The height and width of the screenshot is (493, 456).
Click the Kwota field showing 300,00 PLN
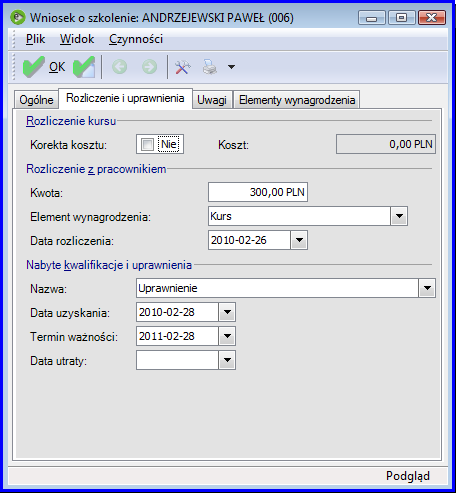pyautogui.click(x=258, y=192)
